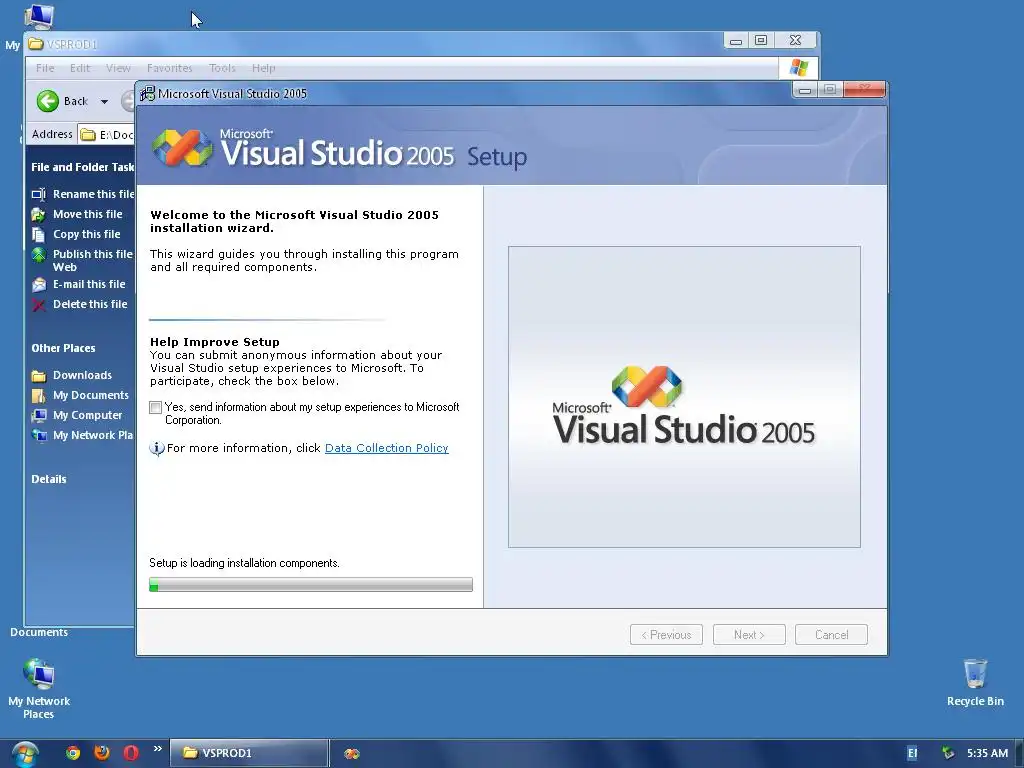Expand quick launch overflow chevron
This screenshot has height=768, width=1024.
157,748
